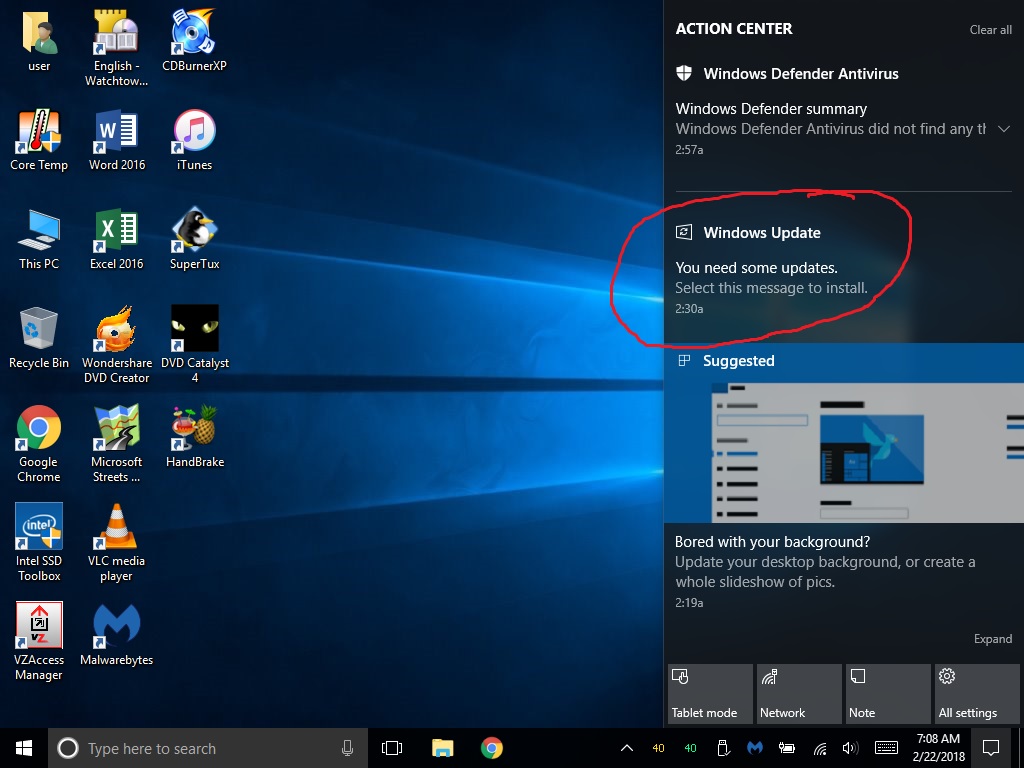
Task: Click the first Core Temp tray temperature reading
Action: [658, 748]
